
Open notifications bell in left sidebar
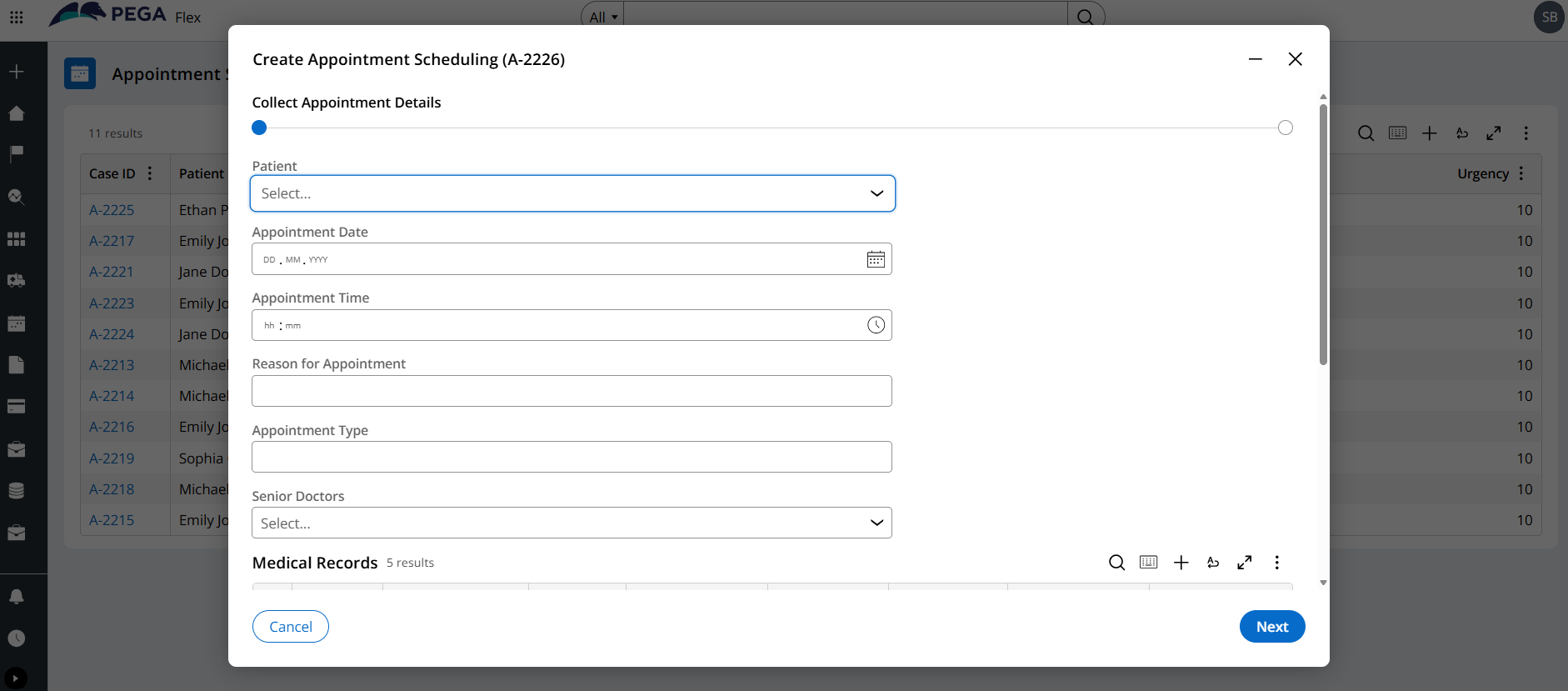coord(16,597)
